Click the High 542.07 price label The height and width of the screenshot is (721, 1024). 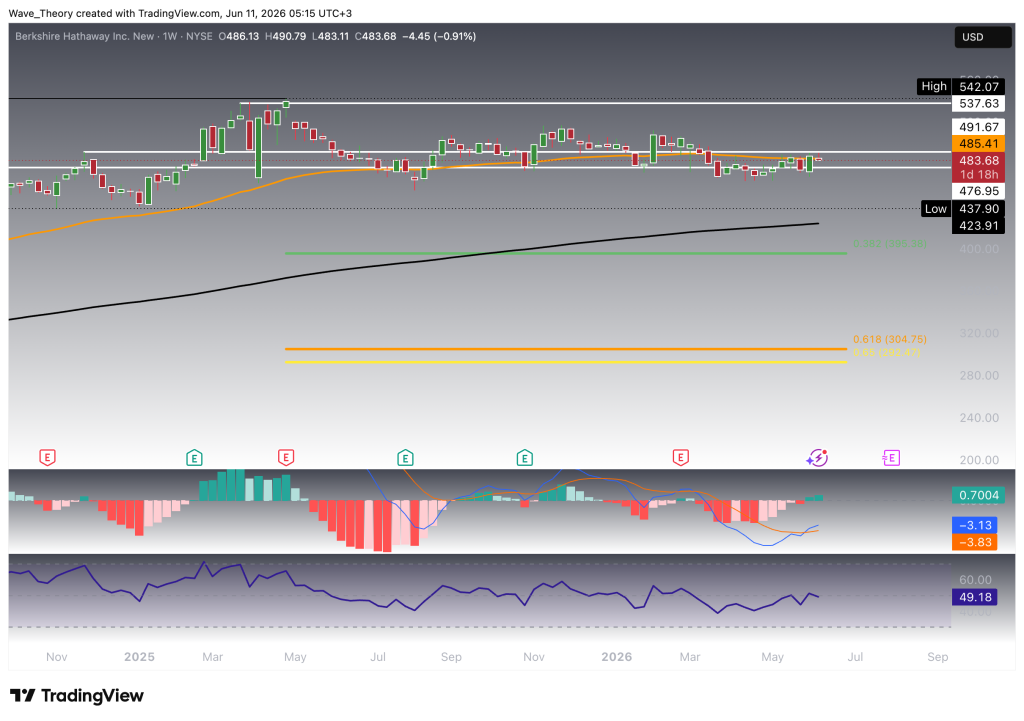pyautogui.click(x=960, y=86)
